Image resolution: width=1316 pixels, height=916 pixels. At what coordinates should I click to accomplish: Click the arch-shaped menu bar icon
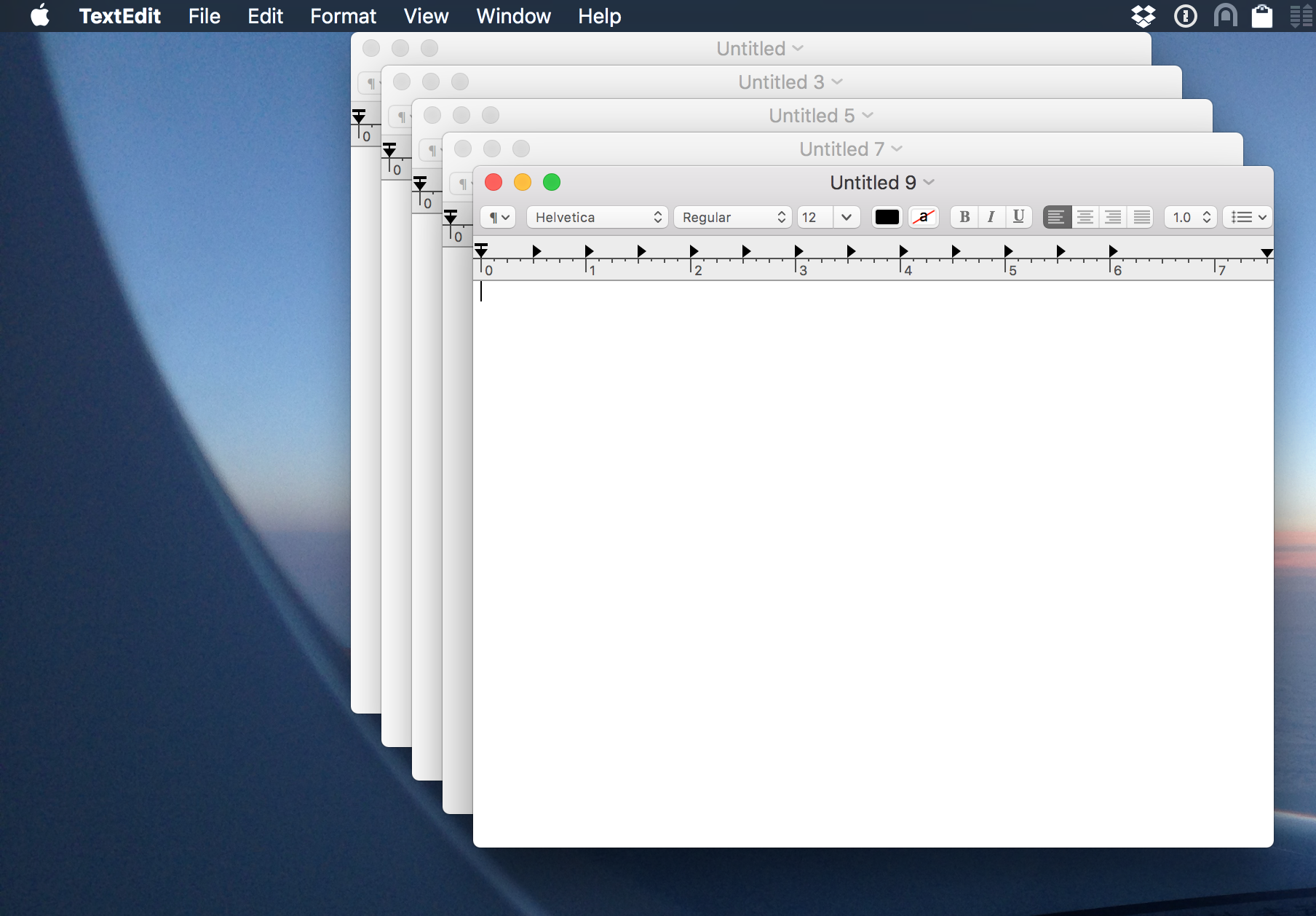point(1226,15)
